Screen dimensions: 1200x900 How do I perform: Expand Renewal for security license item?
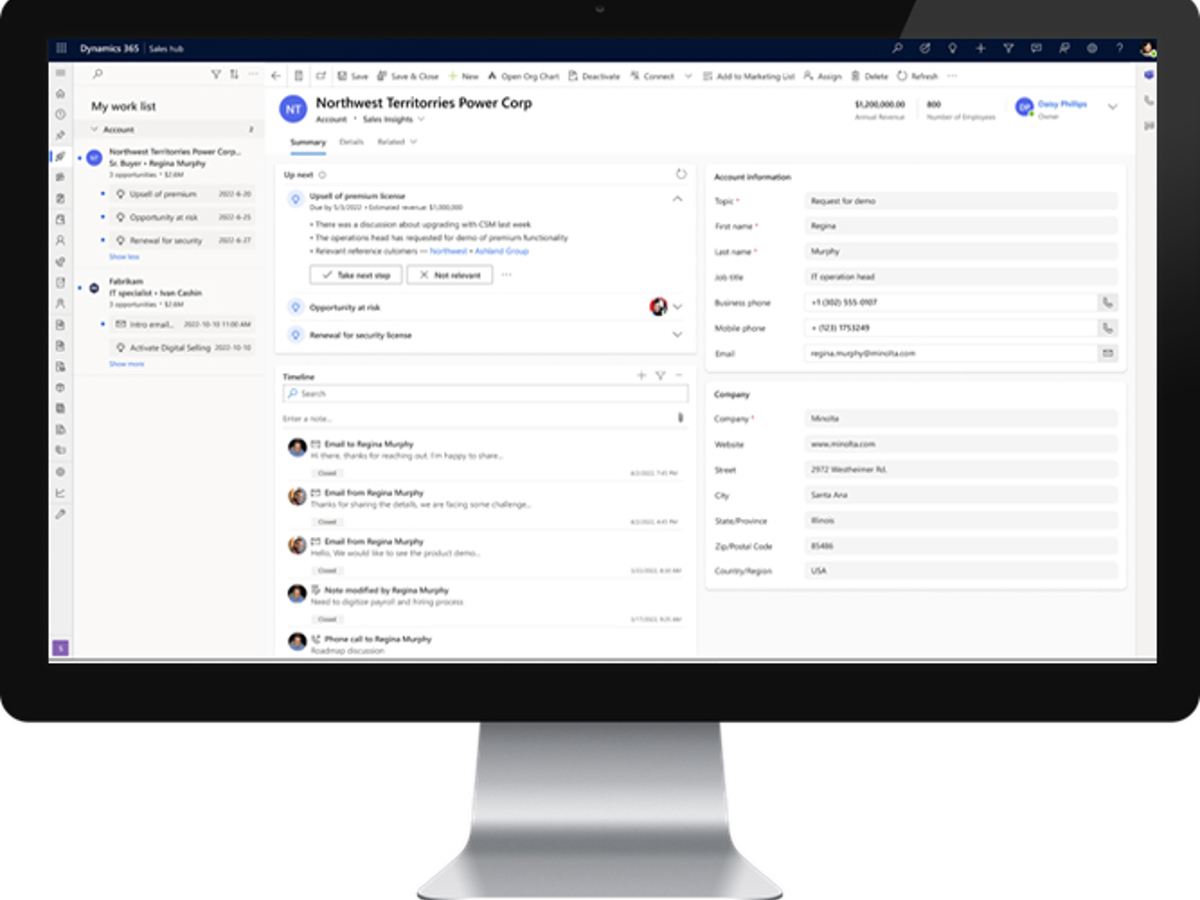click(x=678, y=335)
